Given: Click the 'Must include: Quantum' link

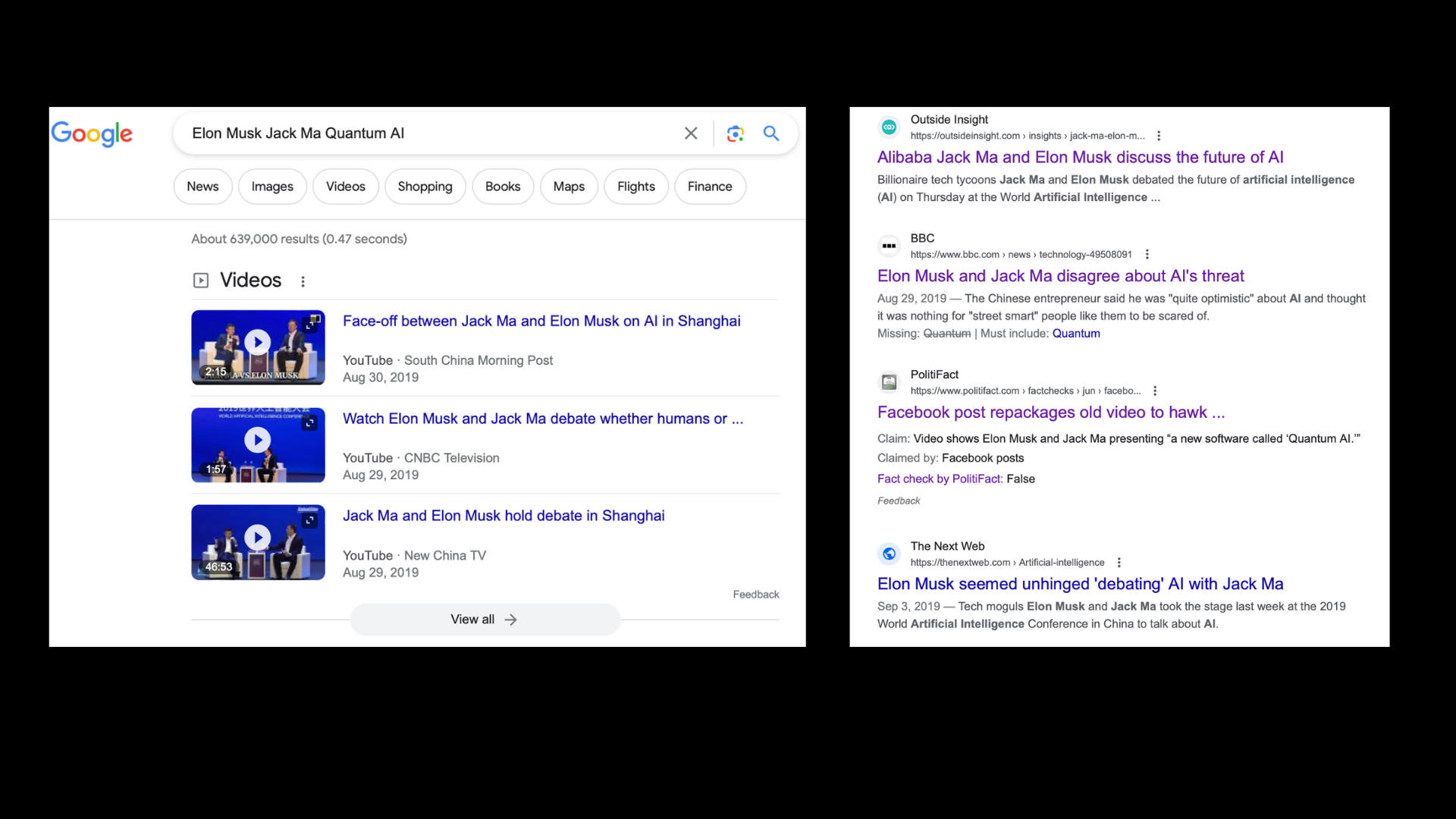Looking at the screenshot, I should point(1075,334).
